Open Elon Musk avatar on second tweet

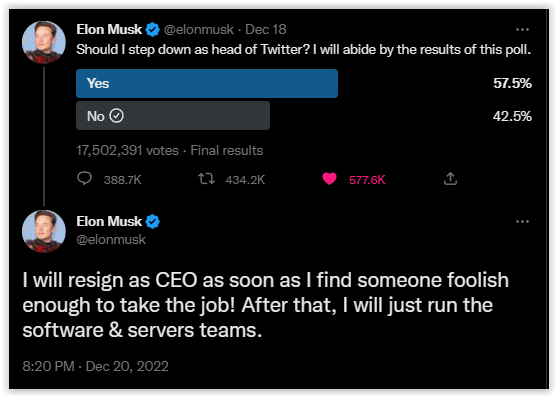pos(44,231)
